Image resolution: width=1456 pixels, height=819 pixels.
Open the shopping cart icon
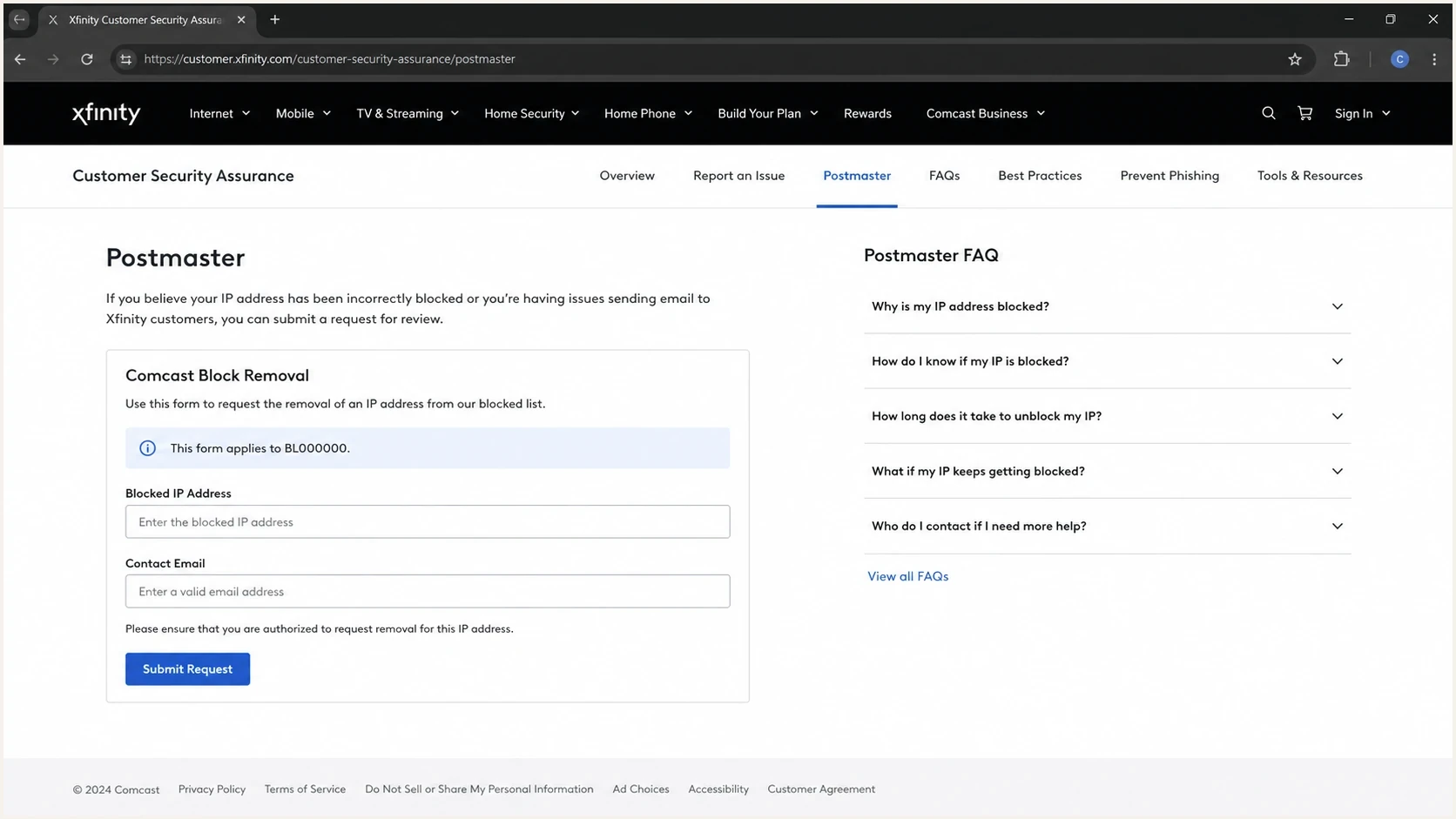1304,113
